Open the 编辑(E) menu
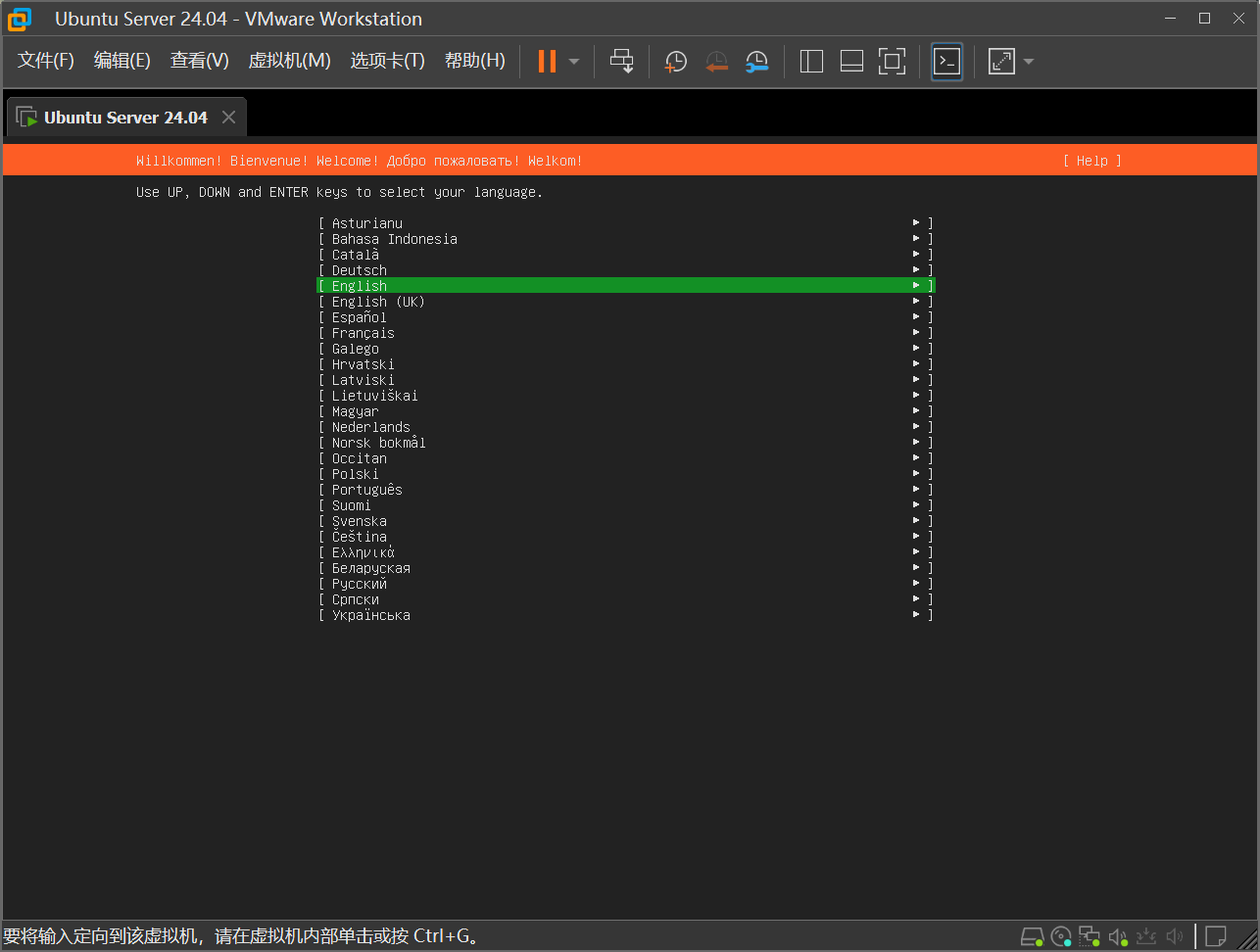1260x952 pixels. [122, 61]
